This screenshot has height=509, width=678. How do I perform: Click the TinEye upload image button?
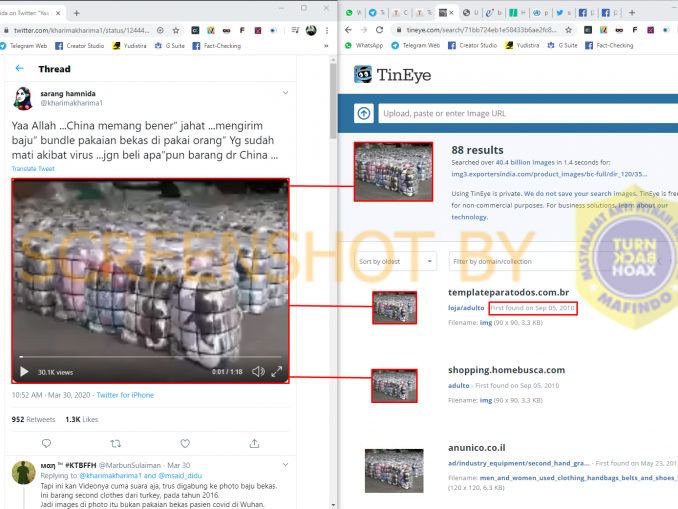click(364, 113)
